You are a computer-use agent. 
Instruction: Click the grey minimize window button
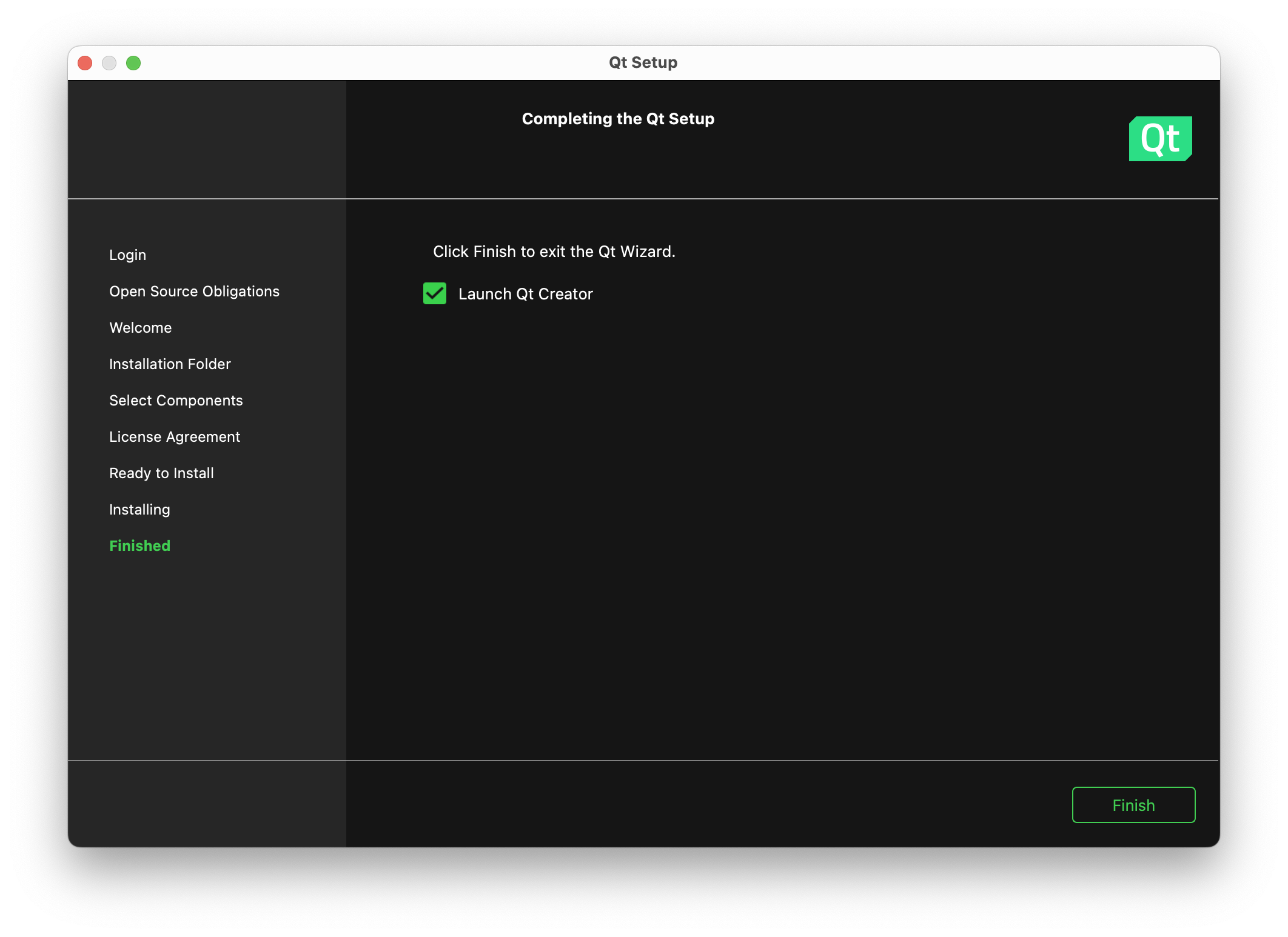coord(109,63)
